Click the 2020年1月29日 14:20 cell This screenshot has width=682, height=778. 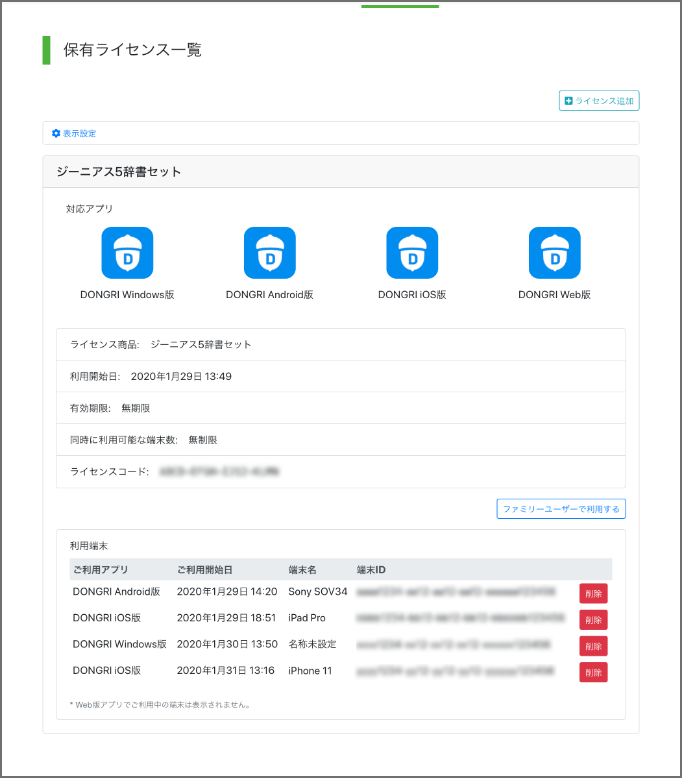(227, 591)
